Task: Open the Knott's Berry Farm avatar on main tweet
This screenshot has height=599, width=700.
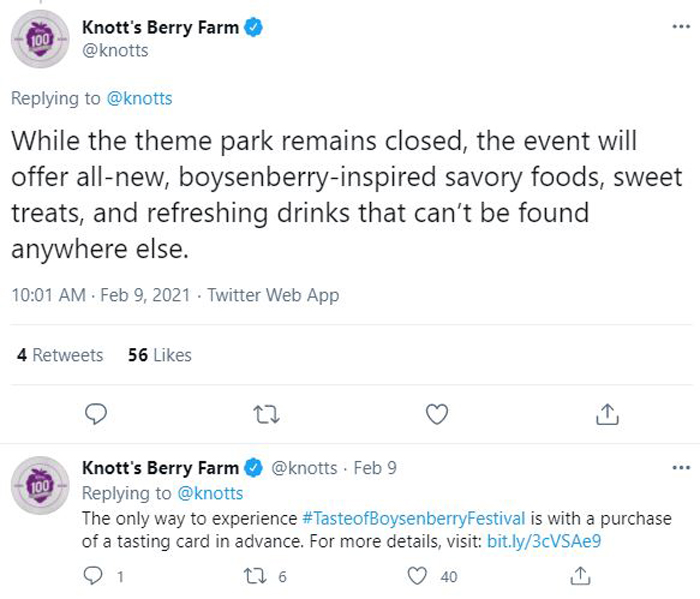Action: 40,39
